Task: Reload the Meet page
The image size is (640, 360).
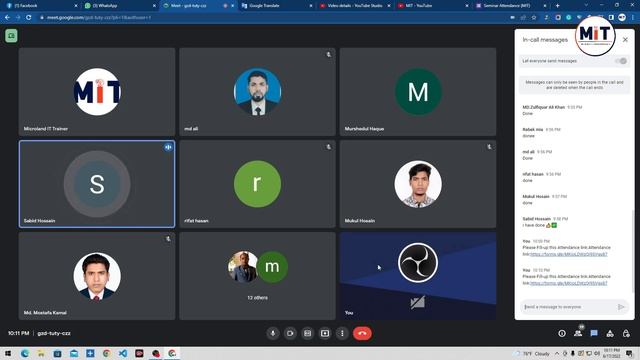Action: point(29,18)
